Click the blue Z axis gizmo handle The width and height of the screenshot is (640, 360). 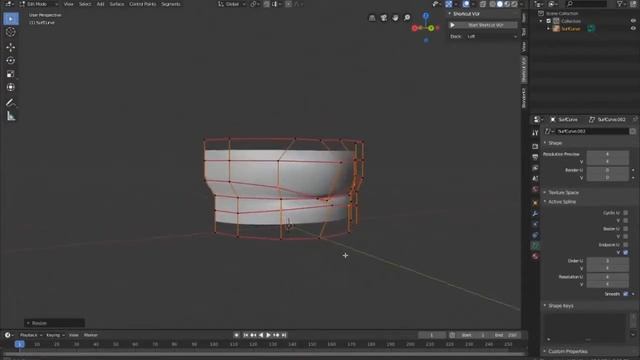click(x=426, y=16)
